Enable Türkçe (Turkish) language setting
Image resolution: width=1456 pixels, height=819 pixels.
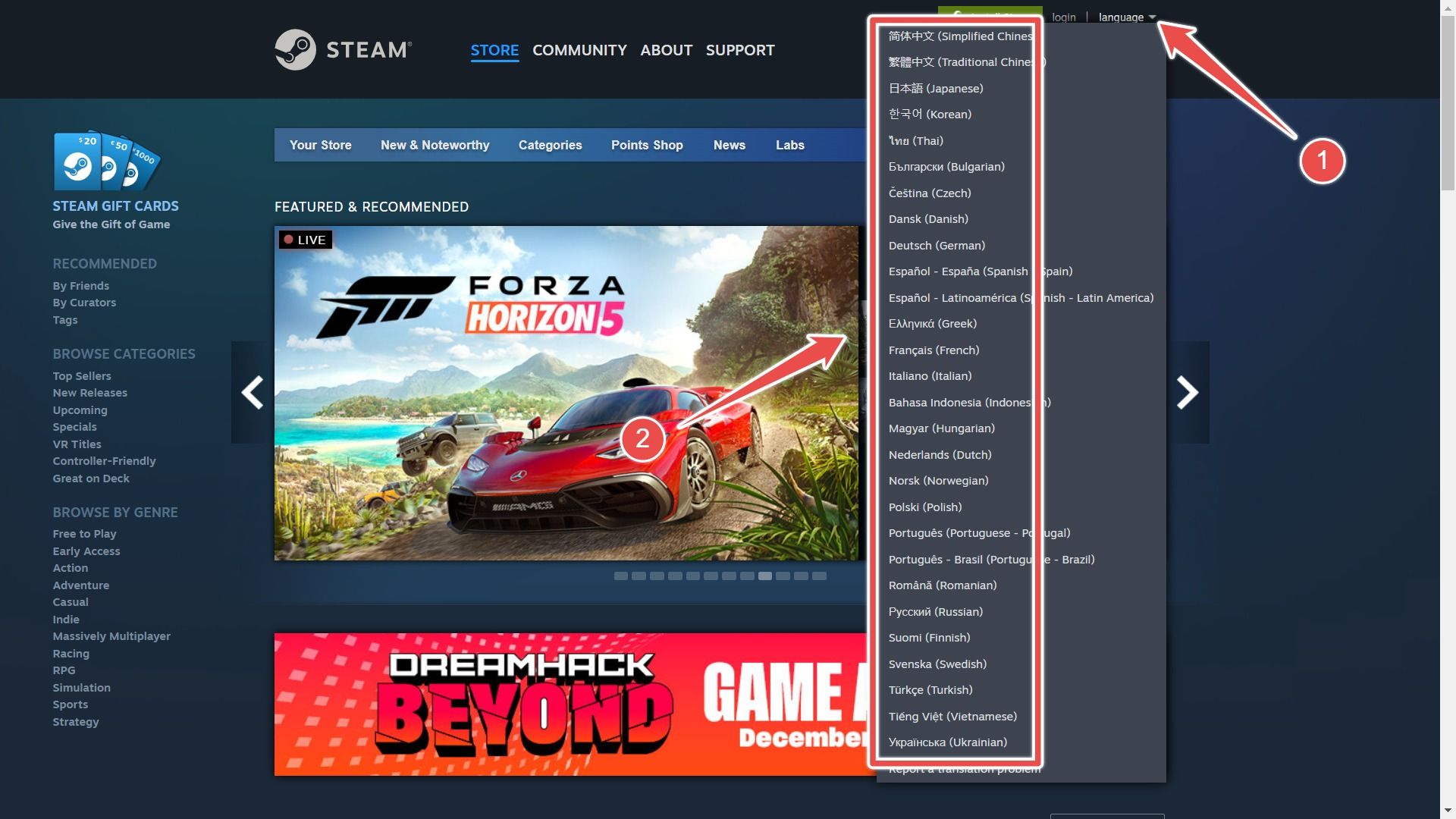929,689
